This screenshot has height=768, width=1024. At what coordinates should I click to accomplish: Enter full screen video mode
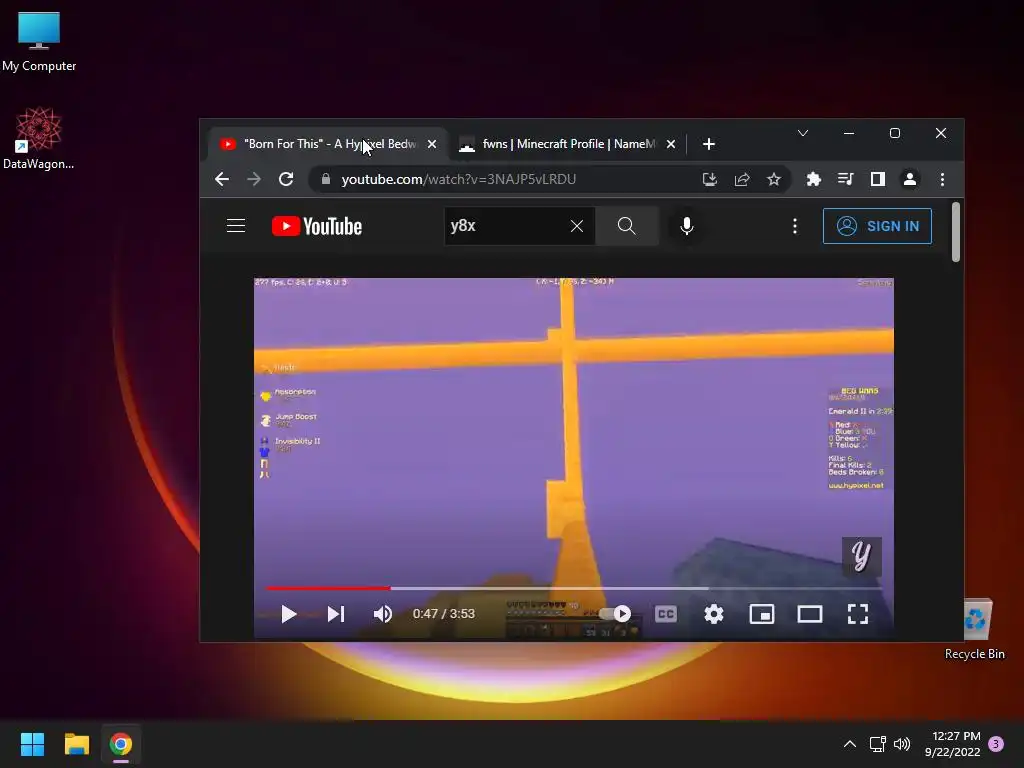click(x=857, y=614)
